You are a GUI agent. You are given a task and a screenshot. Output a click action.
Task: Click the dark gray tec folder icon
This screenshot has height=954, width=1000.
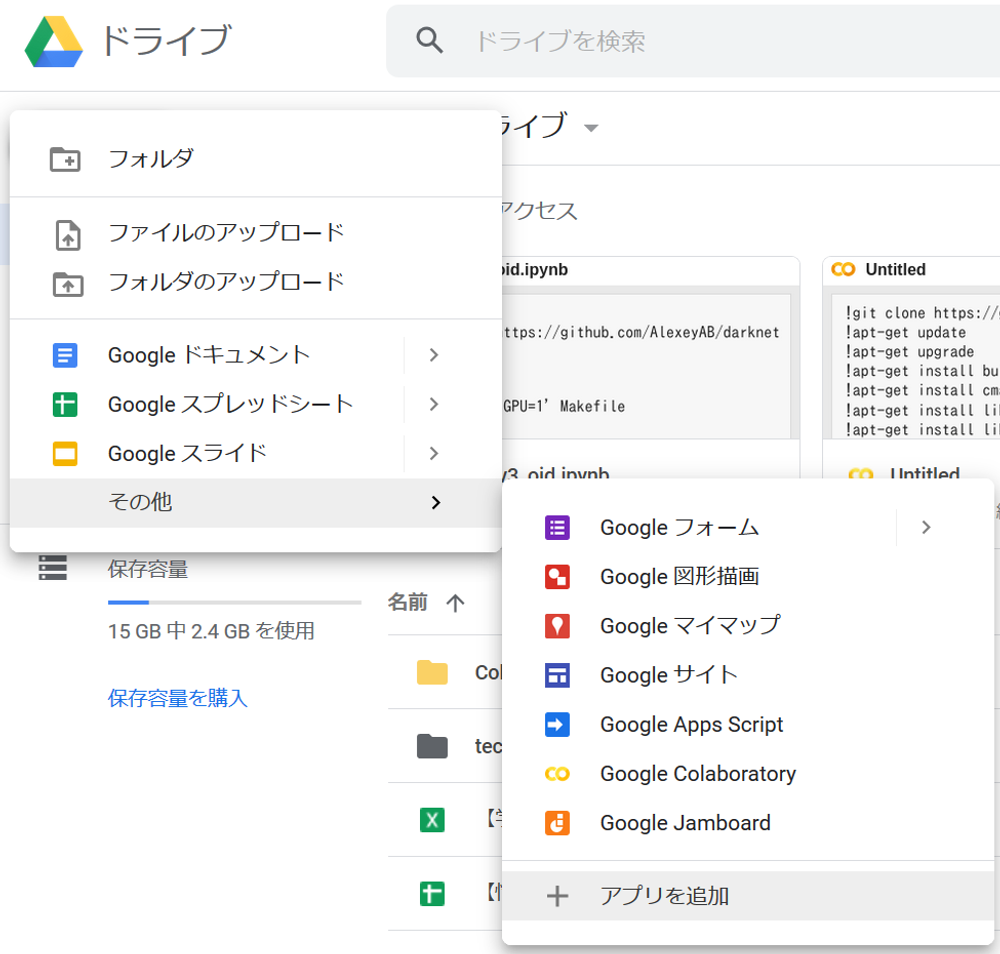tap(432, 746)
